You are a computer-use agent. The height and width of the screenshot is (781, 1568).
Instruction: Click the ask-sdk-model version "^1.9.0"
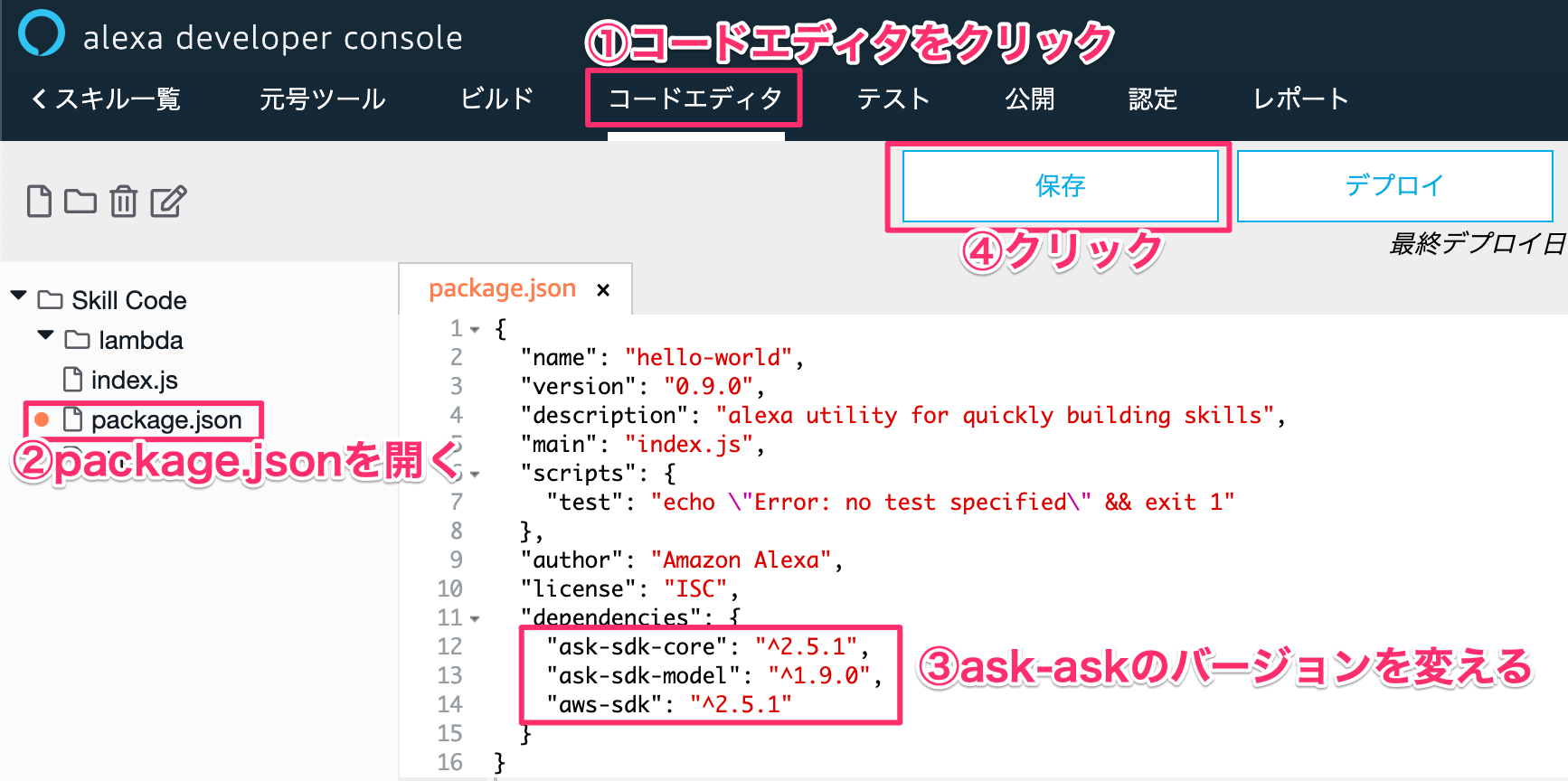(819, 676)
